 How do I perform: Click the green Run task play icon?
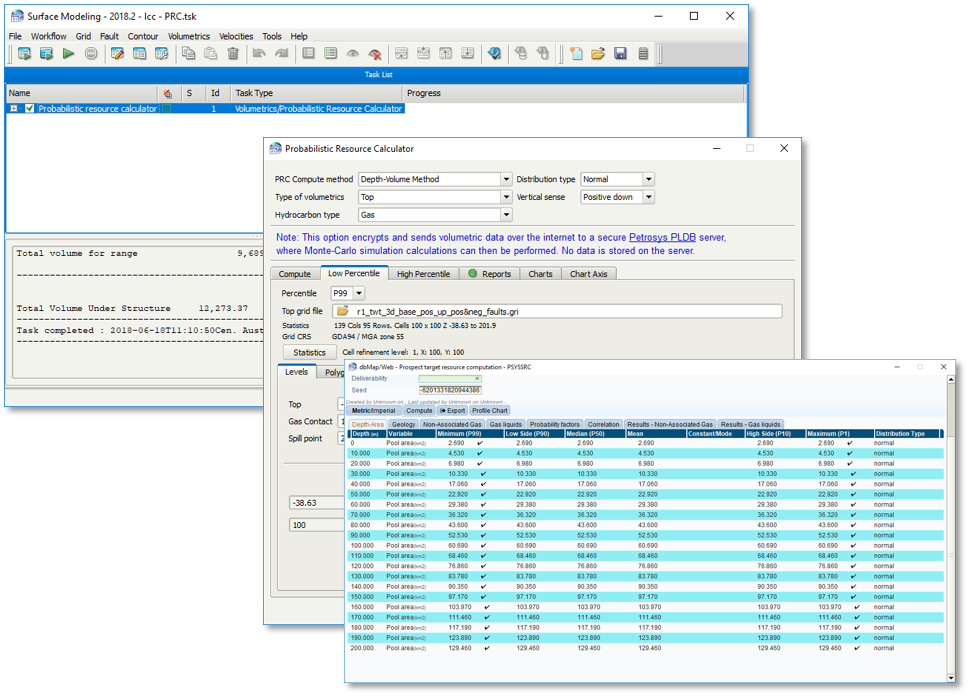click(68, 54)
